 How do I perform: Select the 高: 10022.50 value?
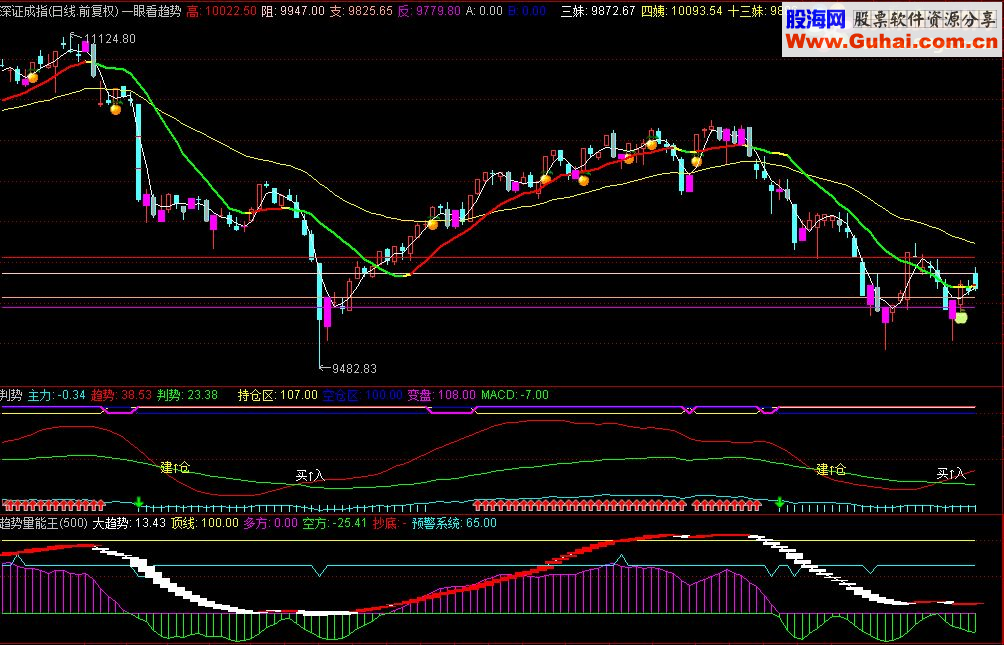pos(222,11)
